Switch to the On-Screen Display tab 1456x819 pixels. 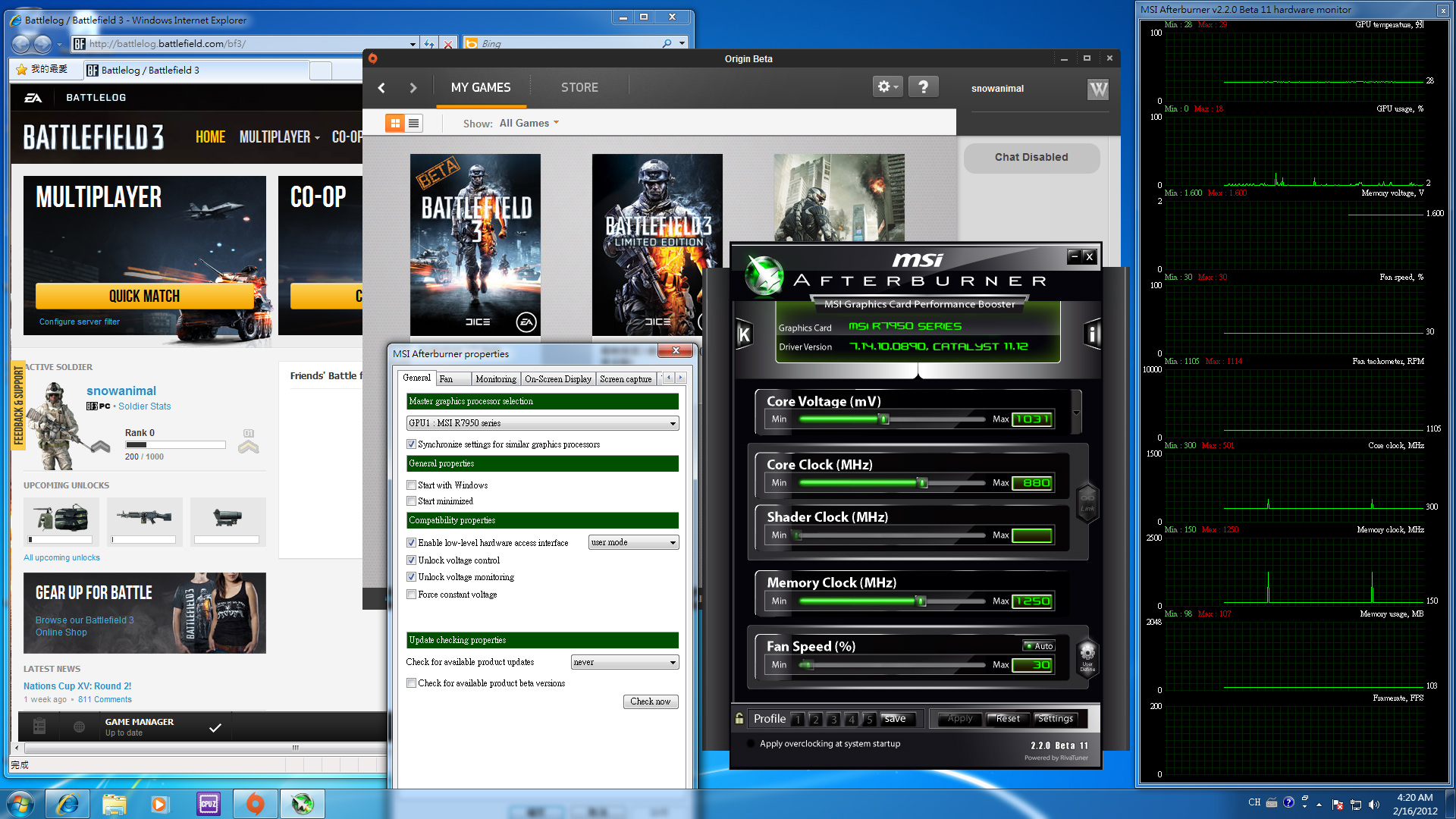coord(558,379)
